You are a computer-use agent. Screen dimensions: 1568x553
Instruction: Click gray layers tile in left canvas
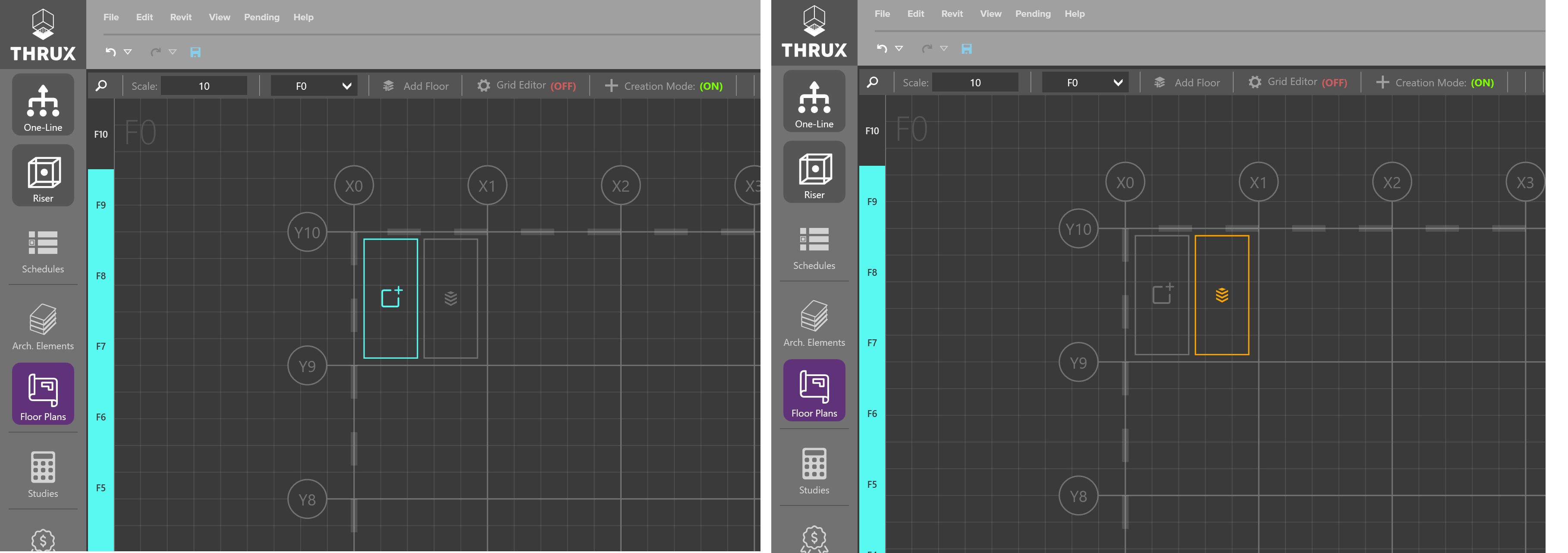coord(450,298)
